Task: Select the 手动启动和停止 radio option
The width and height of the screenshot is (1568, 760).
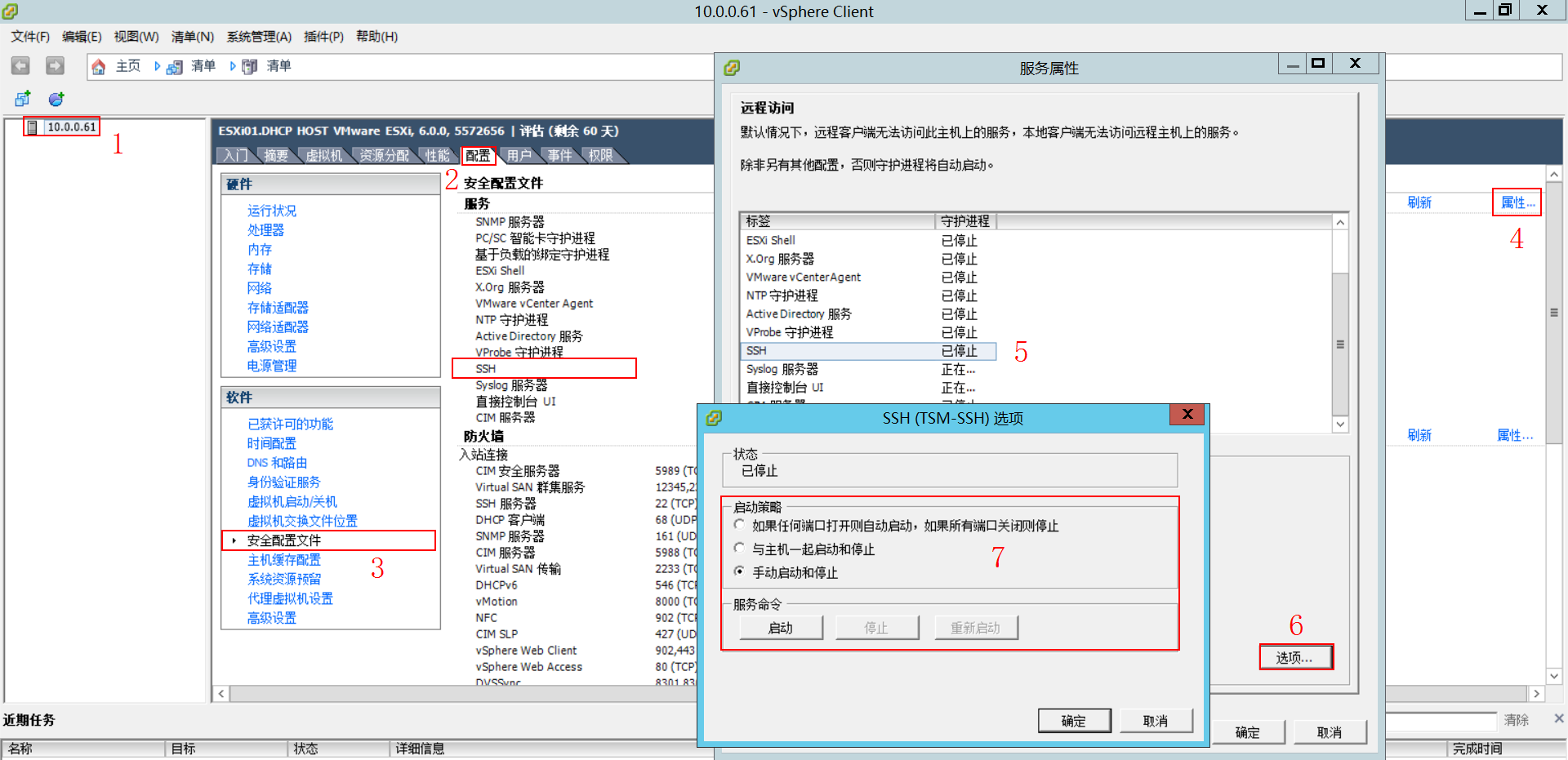Action: 739,572
